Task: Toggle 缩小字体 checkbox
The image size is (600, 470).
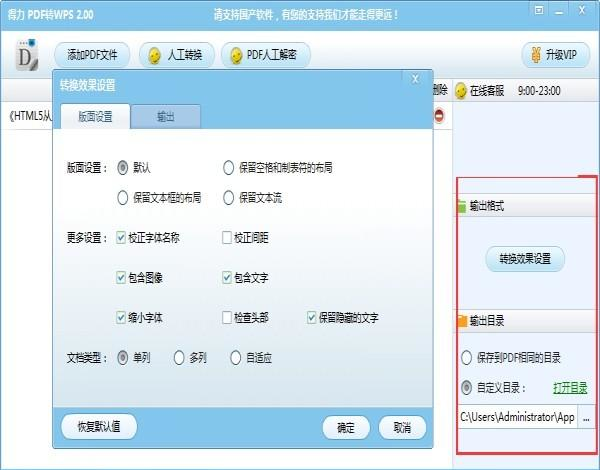Action: point(121,317)
